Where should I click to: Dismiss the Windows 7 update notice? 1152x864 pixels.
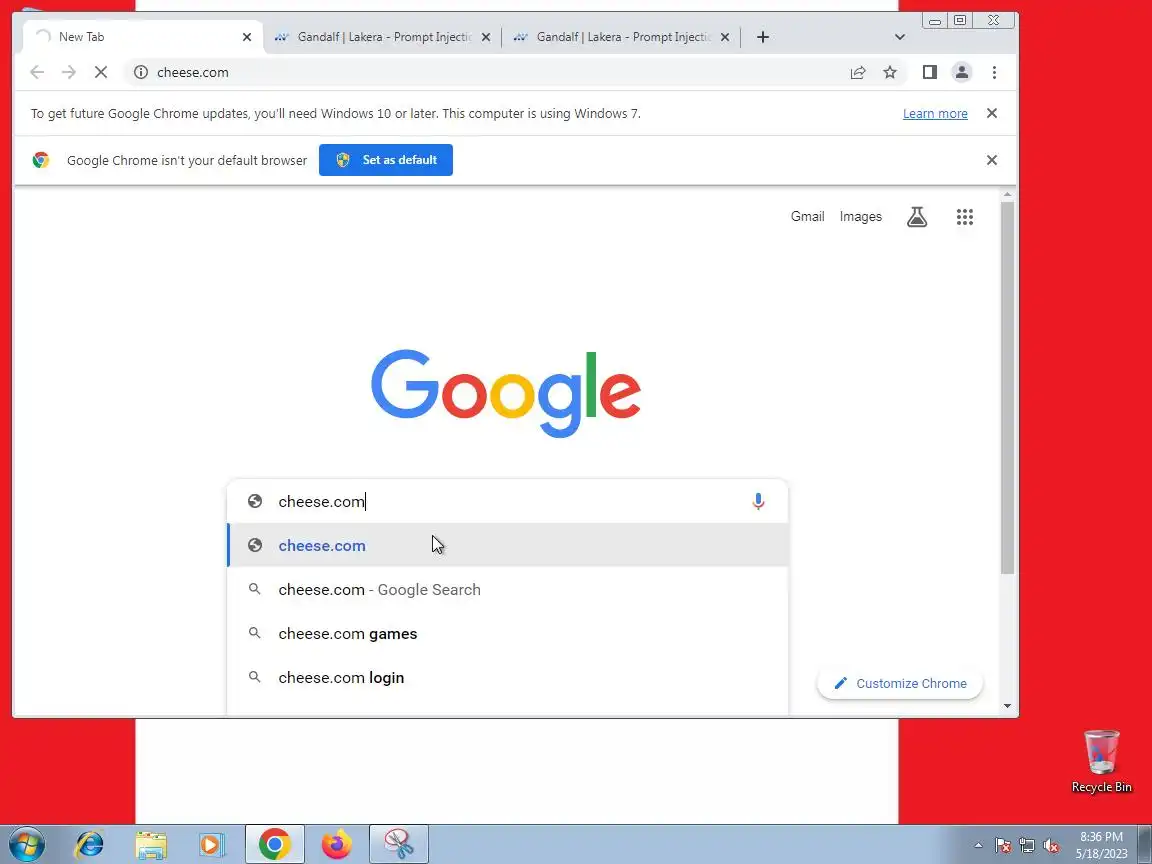992,113
